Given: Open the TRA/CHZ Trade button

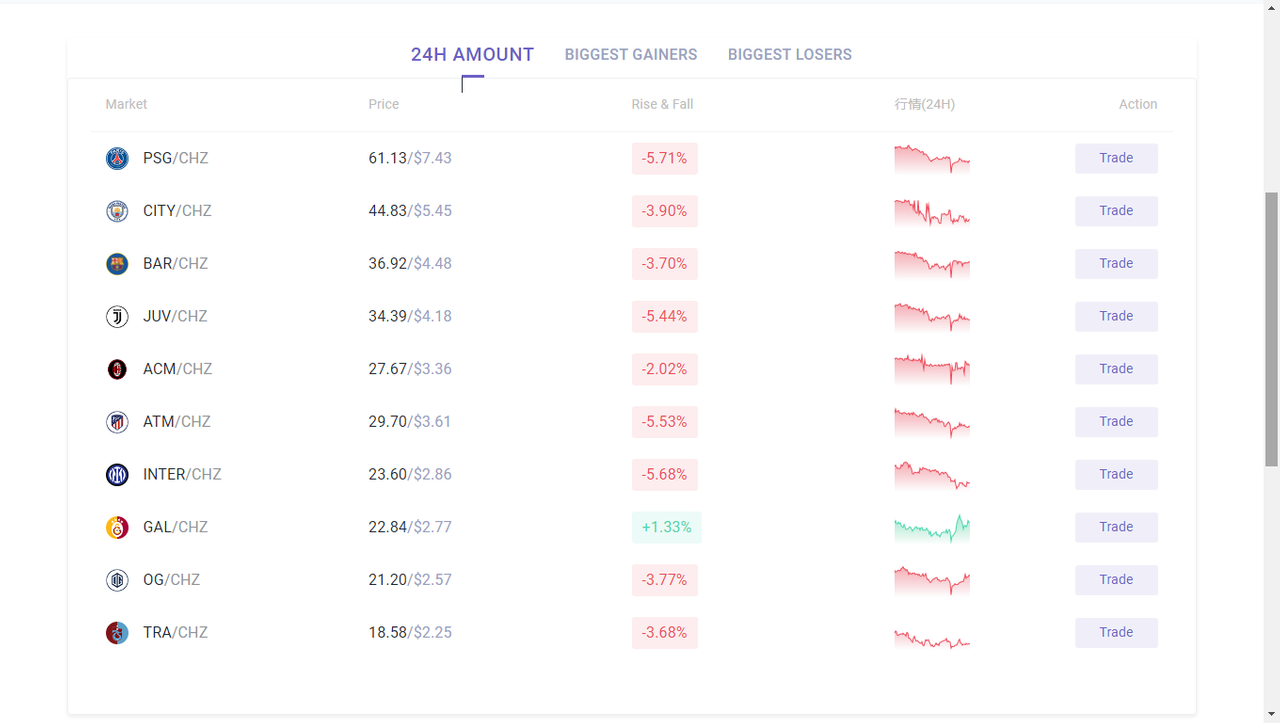Looking at the screenshot, I should point(1116,633).
